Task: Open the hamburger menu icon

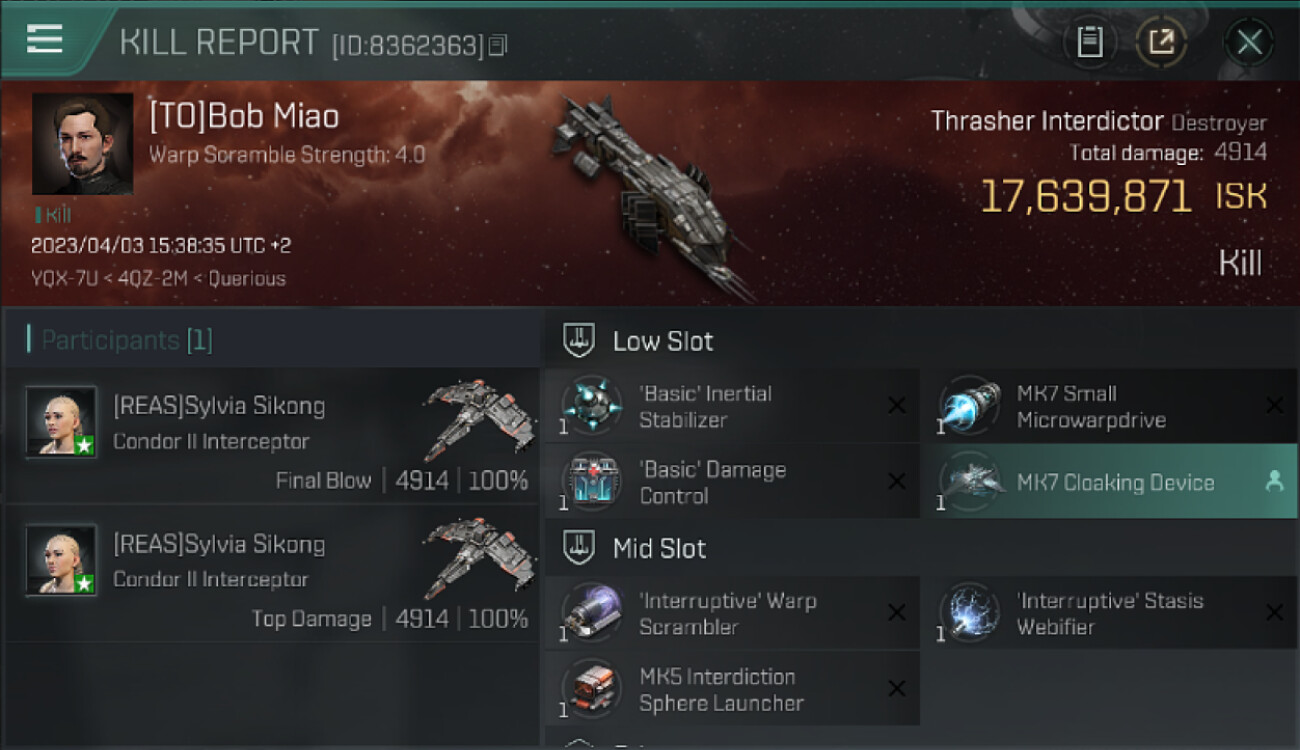Action: coord(45,40)
